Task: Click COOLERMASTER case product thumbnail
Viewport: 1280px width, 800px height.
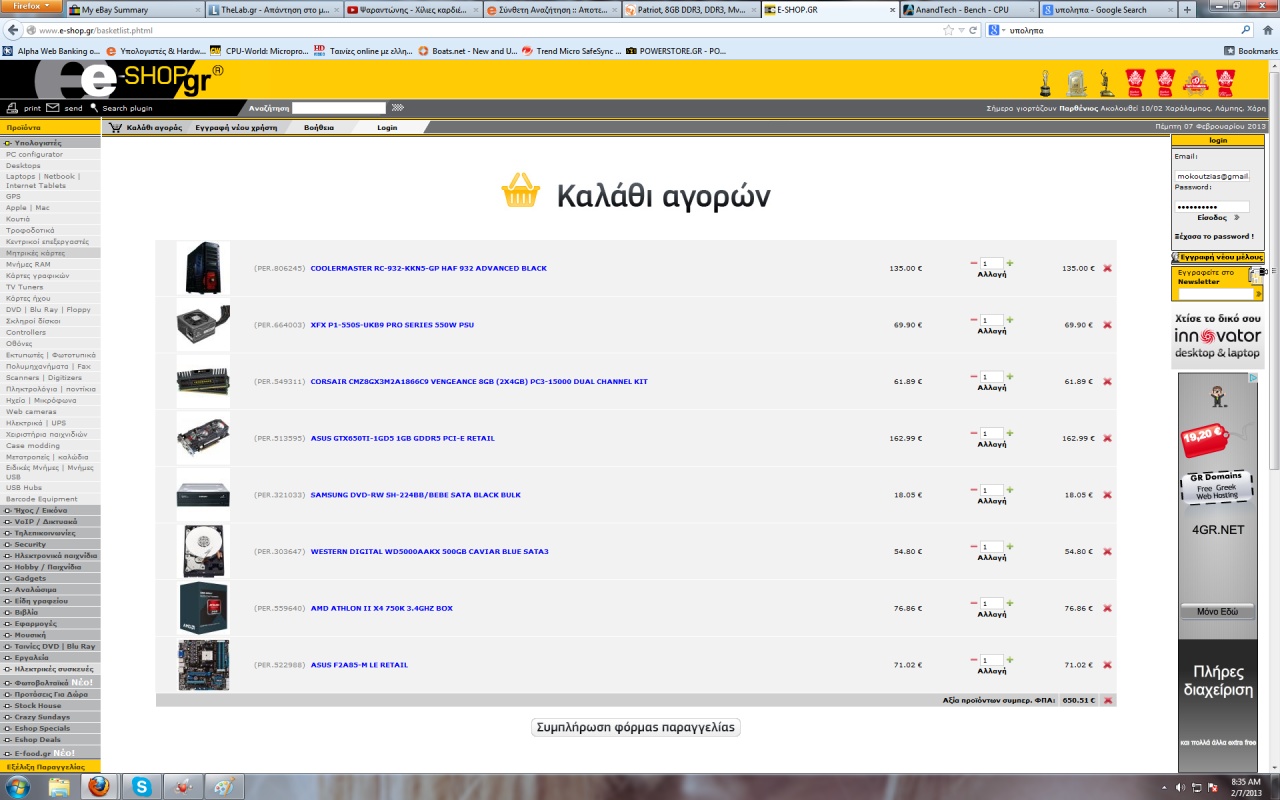Action: [x=203, y=268]
